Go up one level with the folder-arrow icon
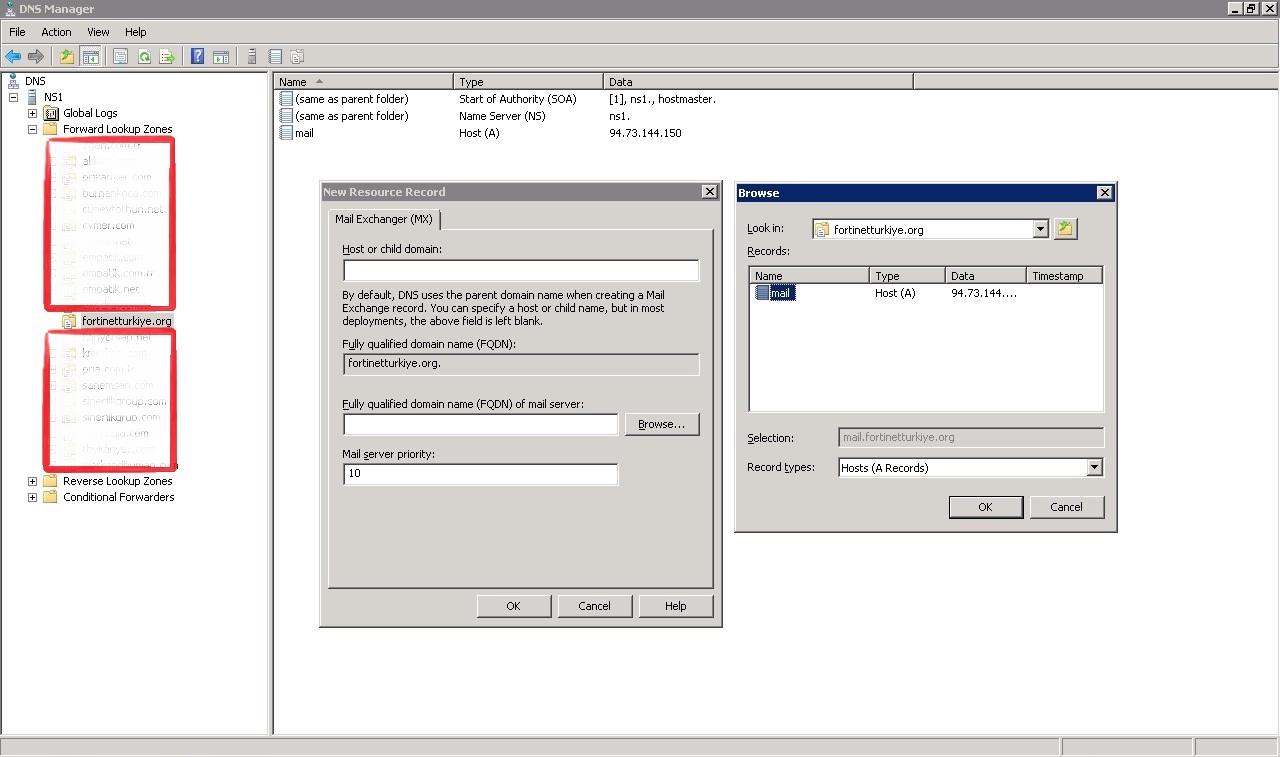 click(67, 57)
